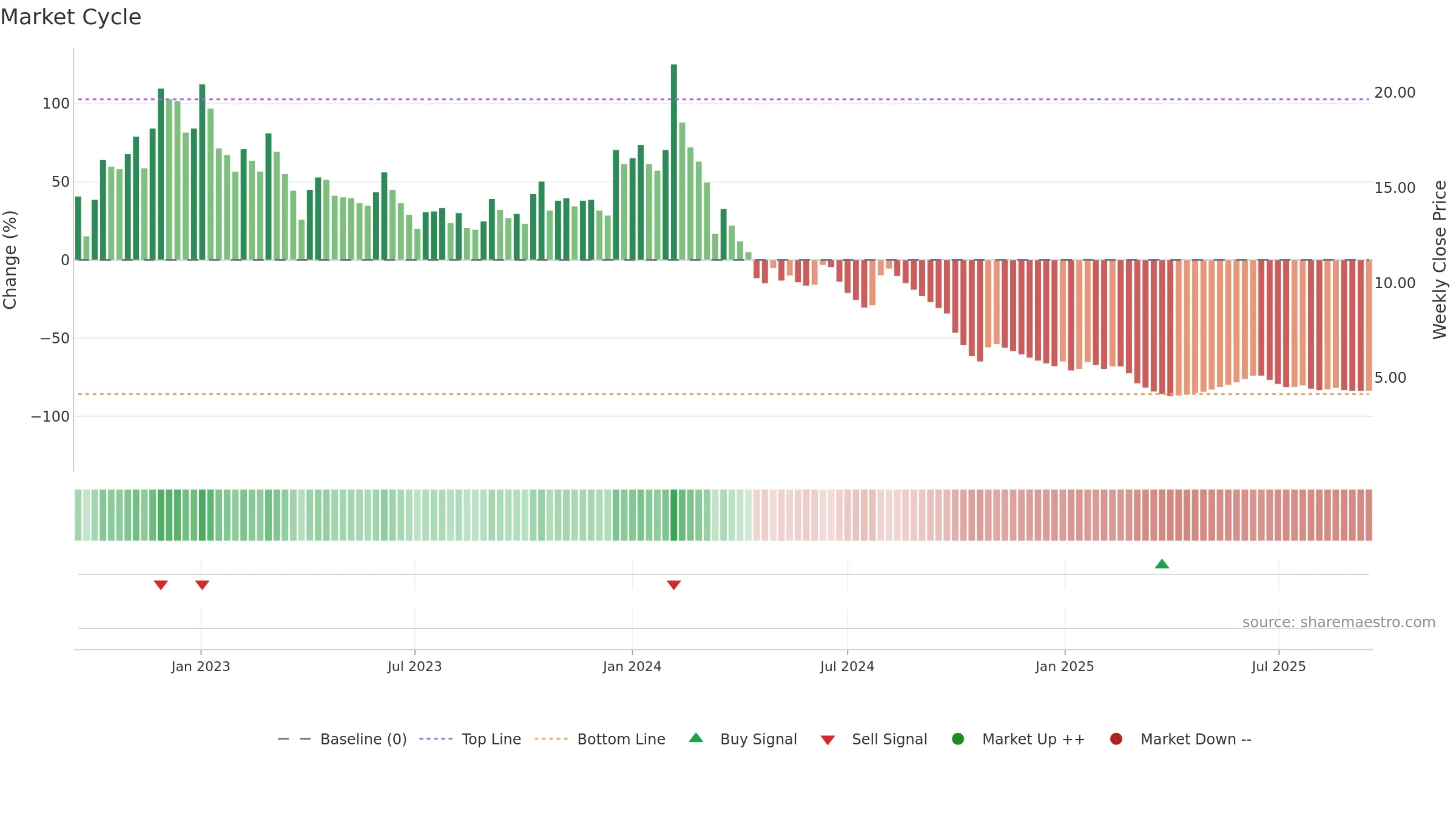Click the Market Cycle chart title
Image resolution: width=1456 pixels, height=819 pixels.
(x=71, y=17)
